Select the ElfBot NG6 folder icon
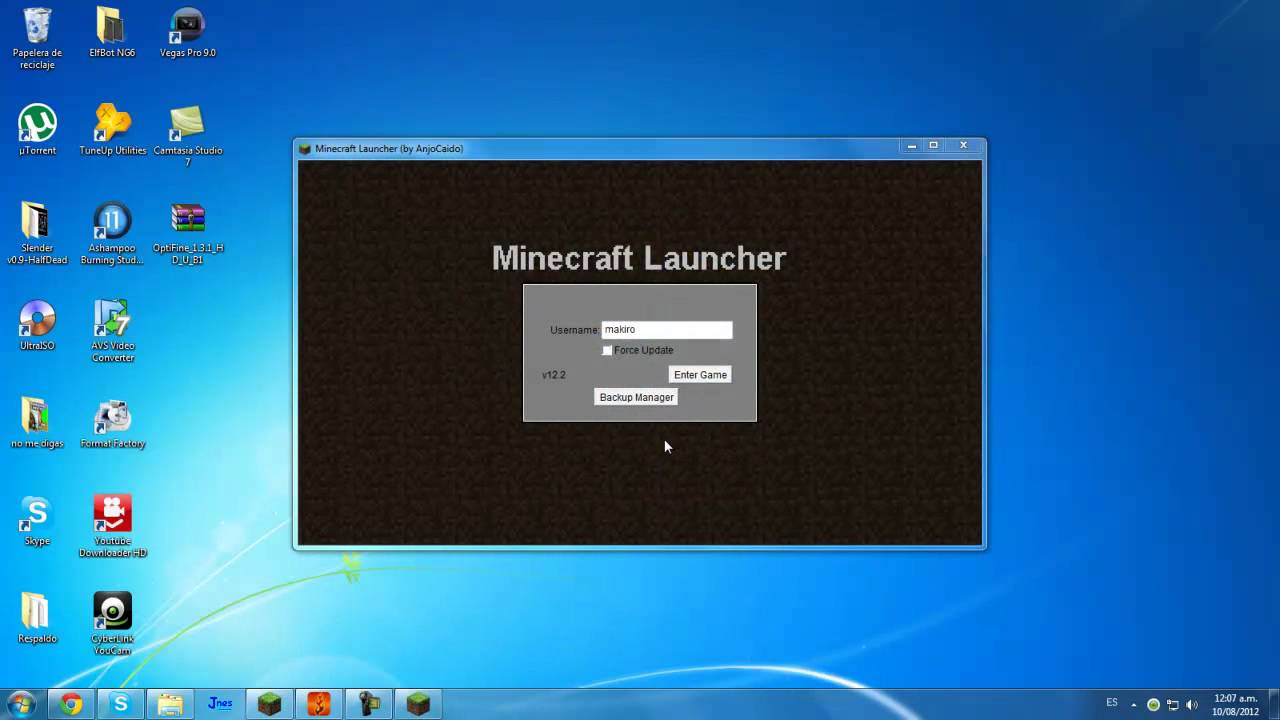The height and width of the screenshot is (720, 1280). tap(112, 32)
